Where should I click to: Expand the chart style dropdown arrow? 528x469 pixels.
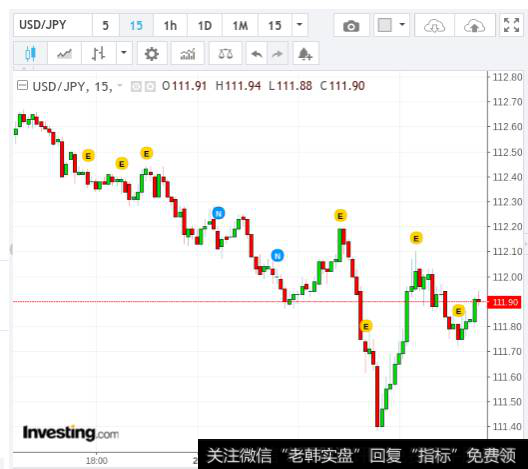124,53
